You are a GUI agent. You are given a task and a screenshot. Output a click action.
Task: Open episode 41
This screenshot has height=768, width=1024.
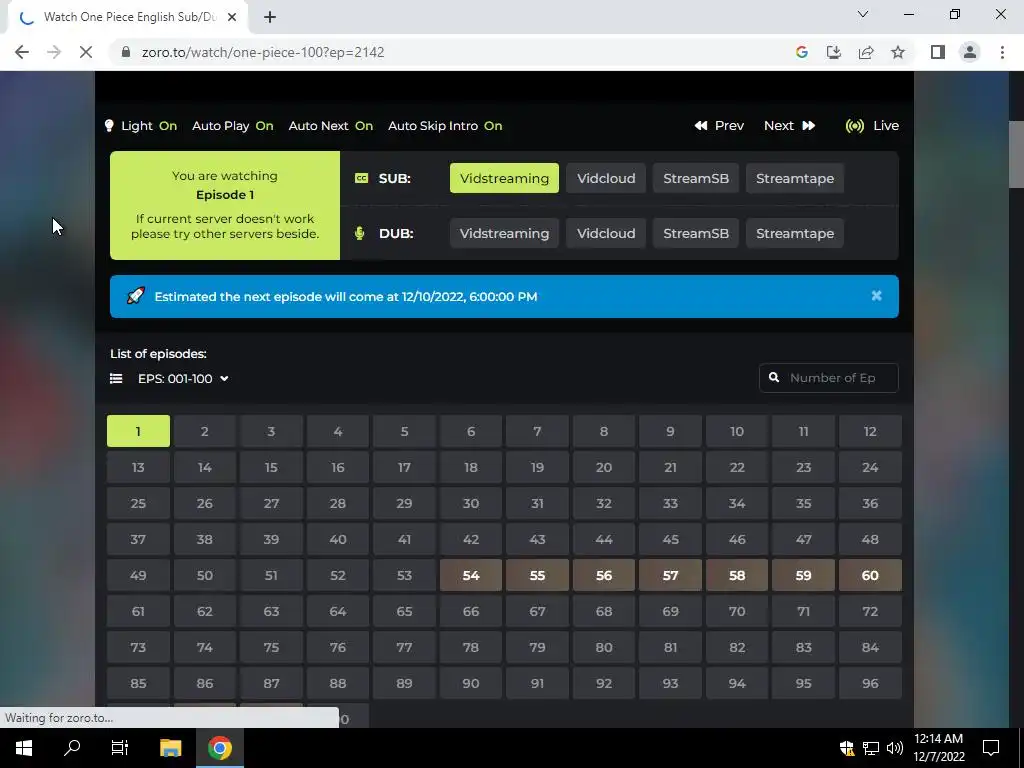[404, 539]
